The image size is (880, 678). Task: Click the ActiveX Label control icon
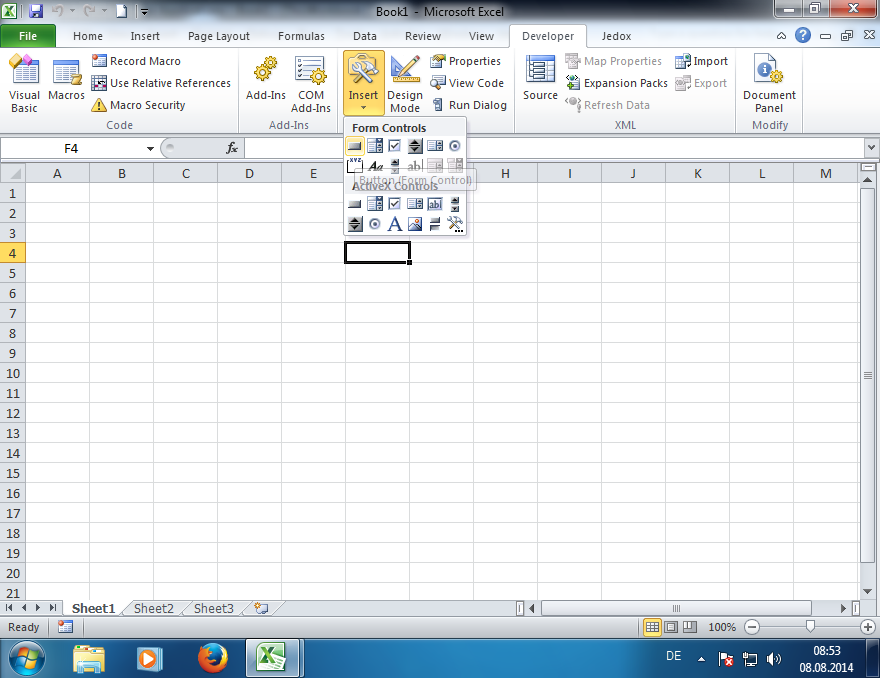pyautogui.click(x=395, y=224)
